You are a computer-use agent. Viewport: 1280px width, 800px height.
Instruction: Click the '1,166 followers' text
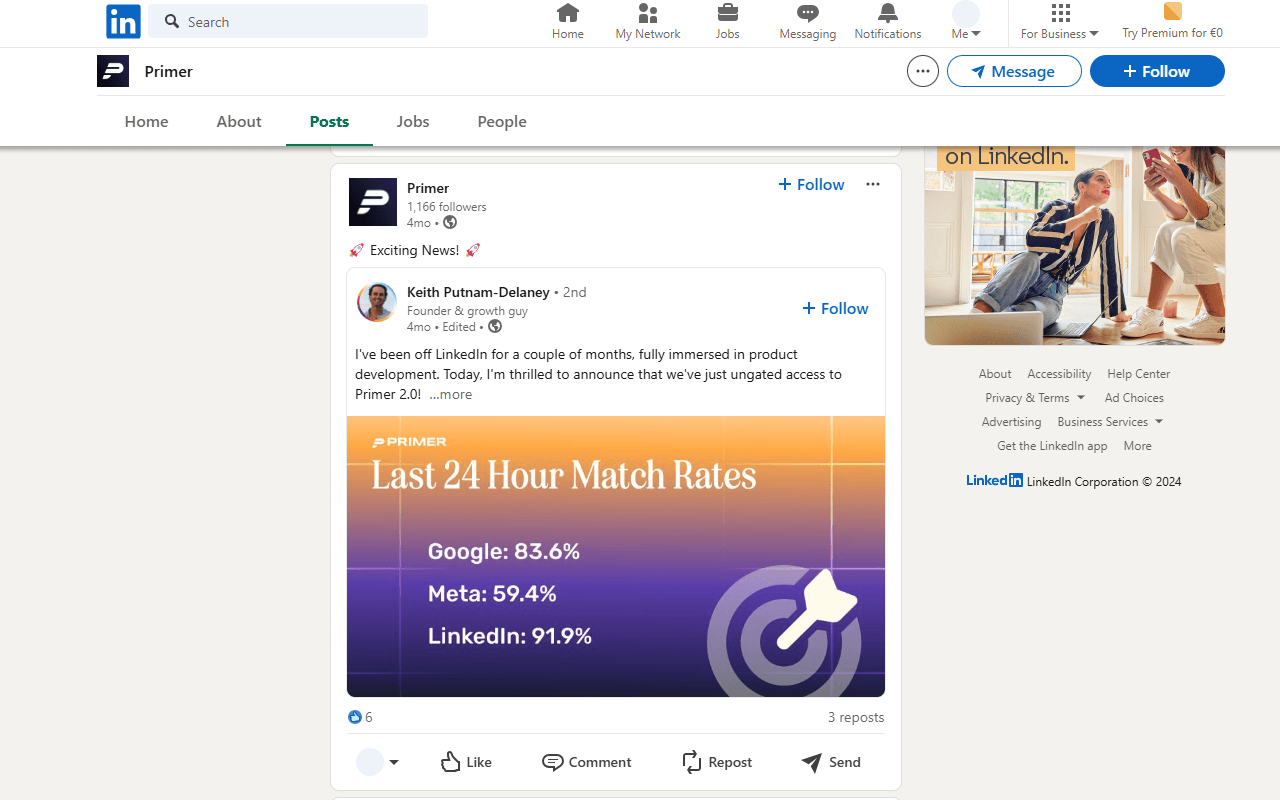coord(447,207)
